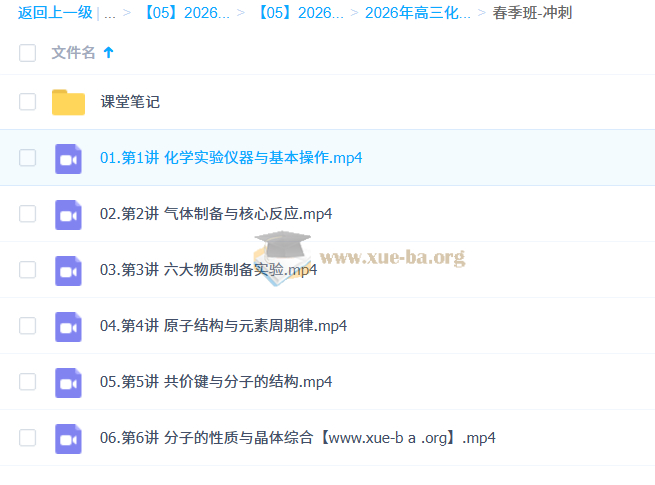Click 返回上一级 to go back
Viewport: 655px width, 485px height.
pyautogui.click(x=54, y=13)
